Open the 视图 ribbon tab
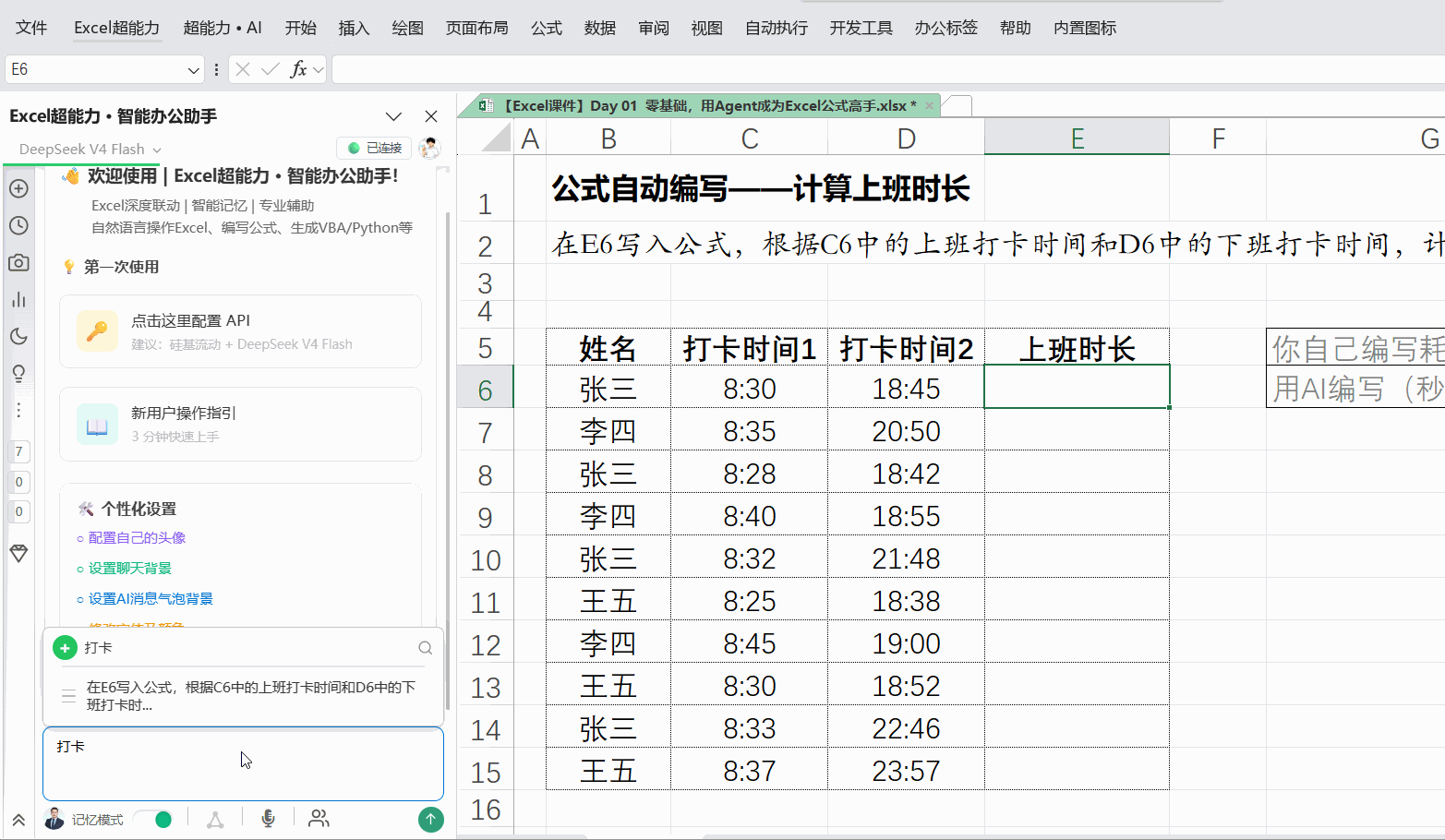1445x840 pixels. click(x=707, y=28)
